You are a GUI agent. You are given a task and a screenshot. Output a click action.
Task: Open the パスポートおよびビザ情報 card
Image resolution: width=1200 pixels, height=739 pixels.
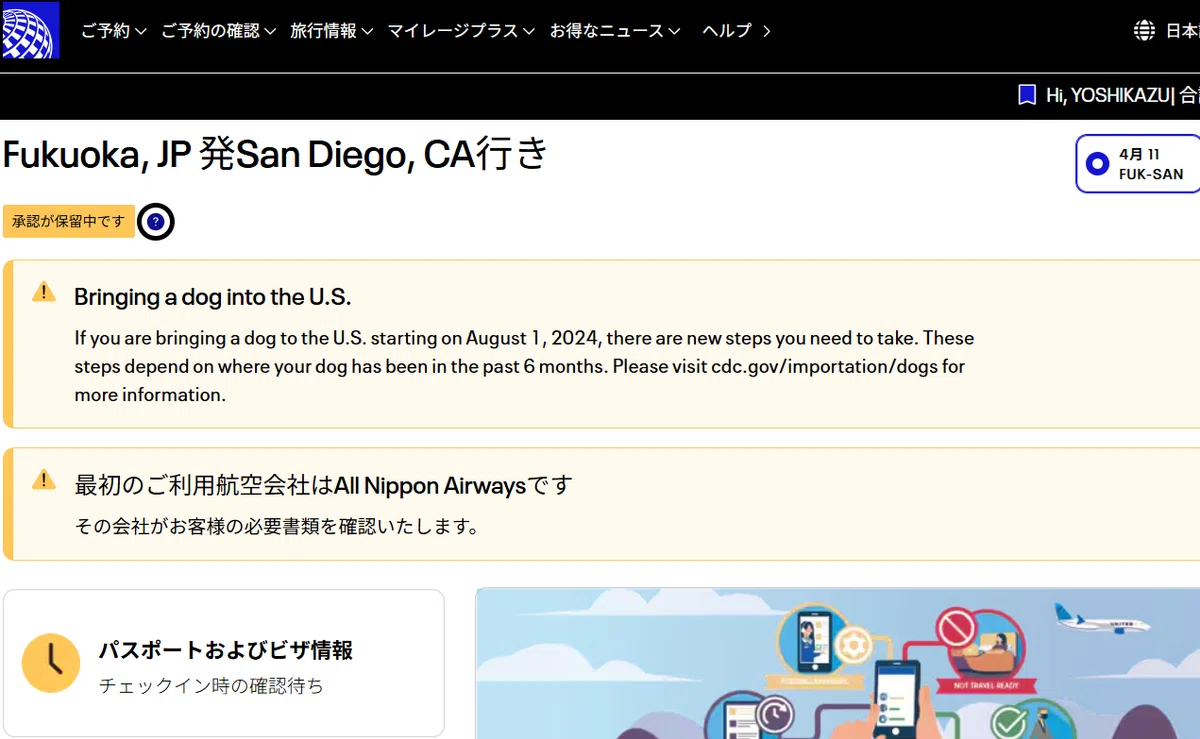(x=224, y=663)
